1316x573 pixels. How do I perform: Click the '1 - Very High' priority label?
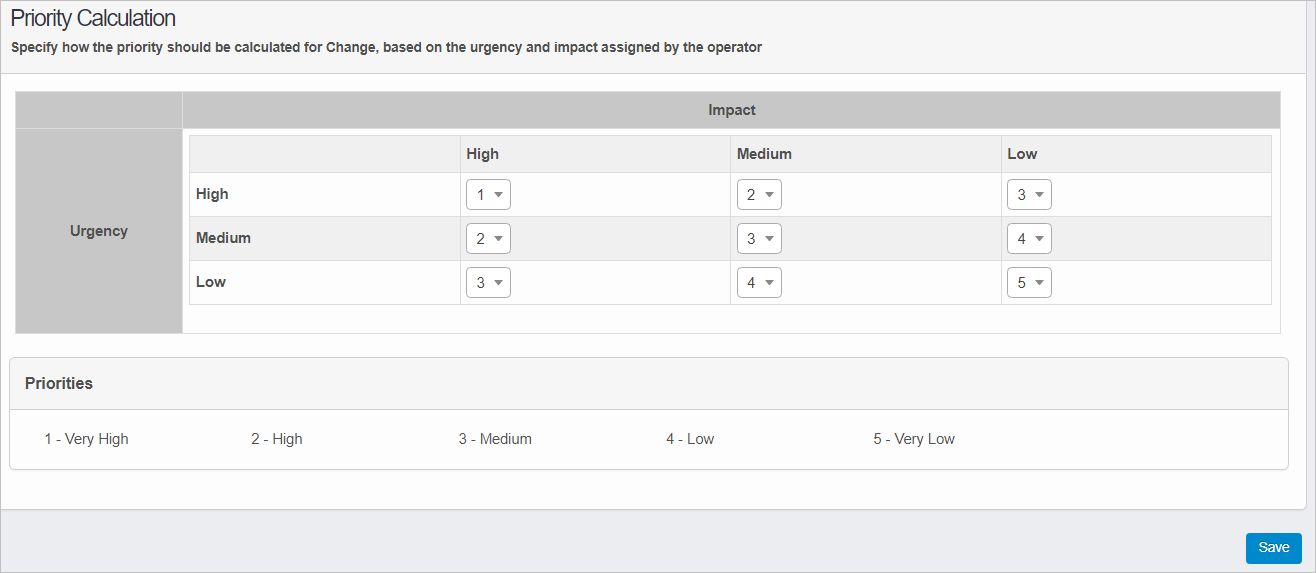point(86,439)
